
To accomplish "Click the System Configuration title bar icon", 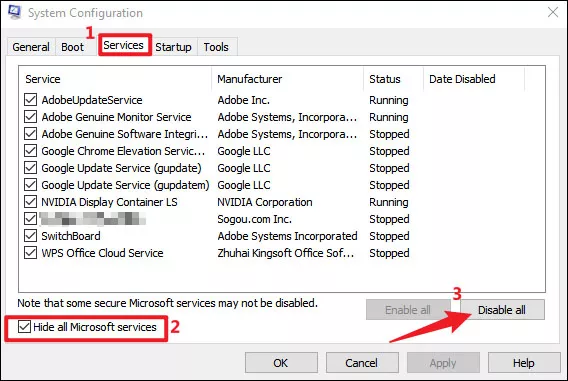I will coord(15,12).
